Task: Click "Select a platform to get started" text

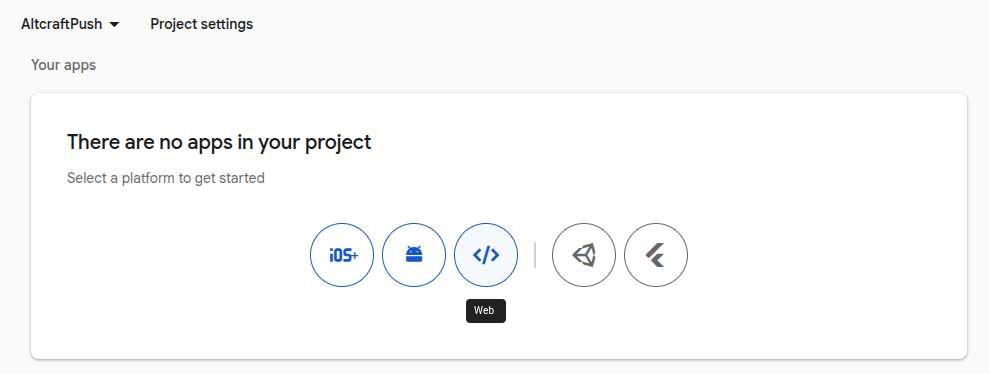Action: tap(166, 178)
